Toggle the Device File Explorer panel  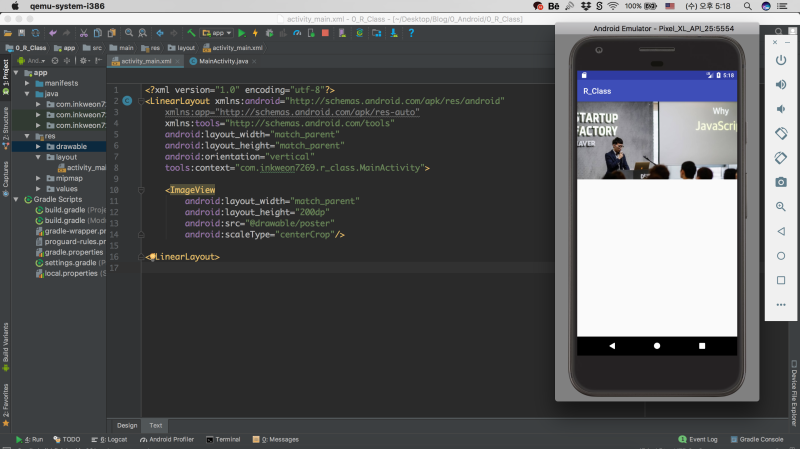[x=794, y=393]
